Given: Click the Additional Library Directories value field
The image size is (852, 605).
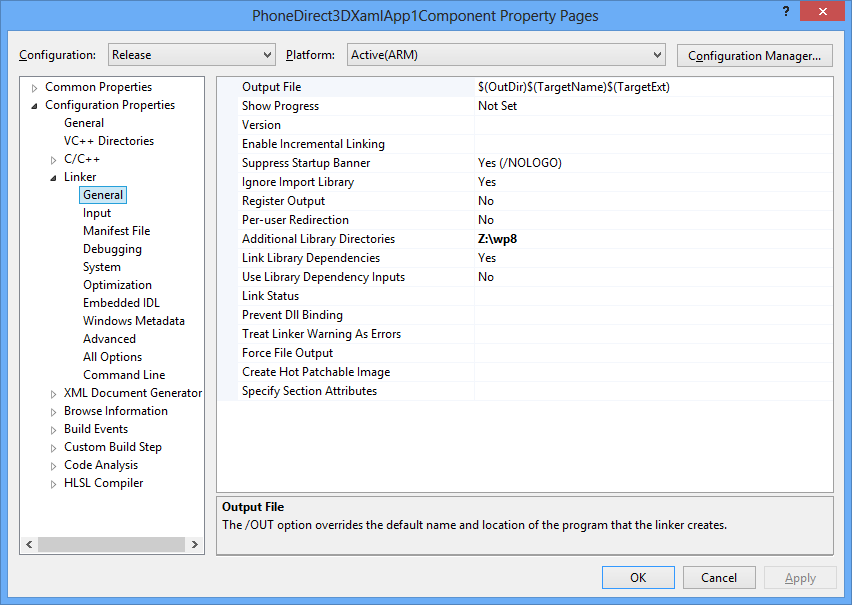Looking at the screenshot, I should coord(650,239).
